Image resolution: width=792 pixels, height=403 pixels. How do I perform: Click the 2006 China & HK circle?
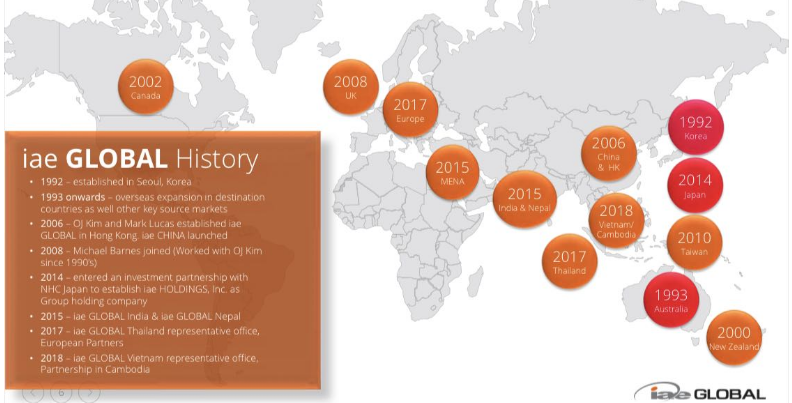tap(609, 154)
